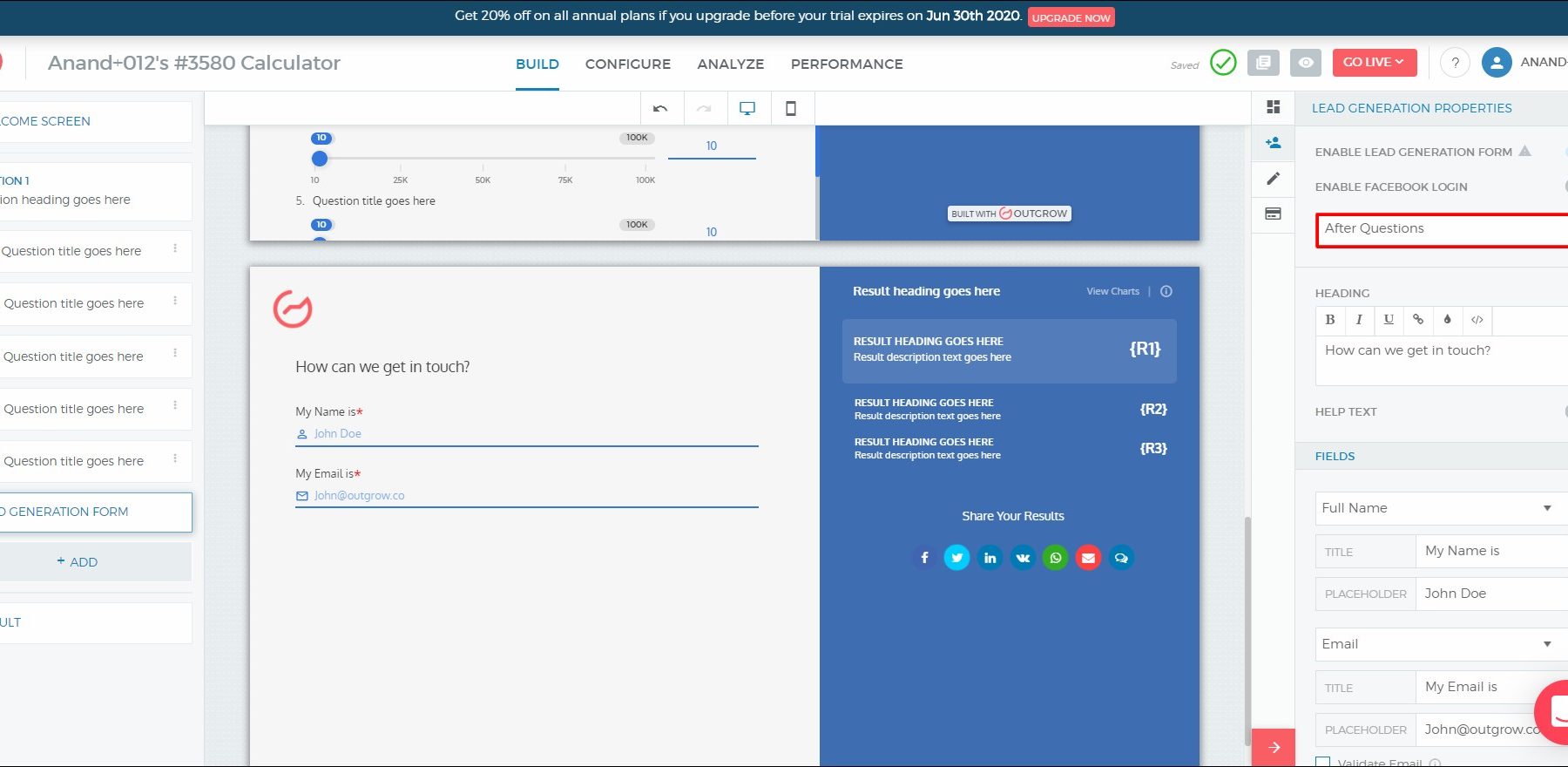Check the Validate Email checkbox
This screenshot has width=1568, height=767.
pyautogui.click(x=1323, y=763)
